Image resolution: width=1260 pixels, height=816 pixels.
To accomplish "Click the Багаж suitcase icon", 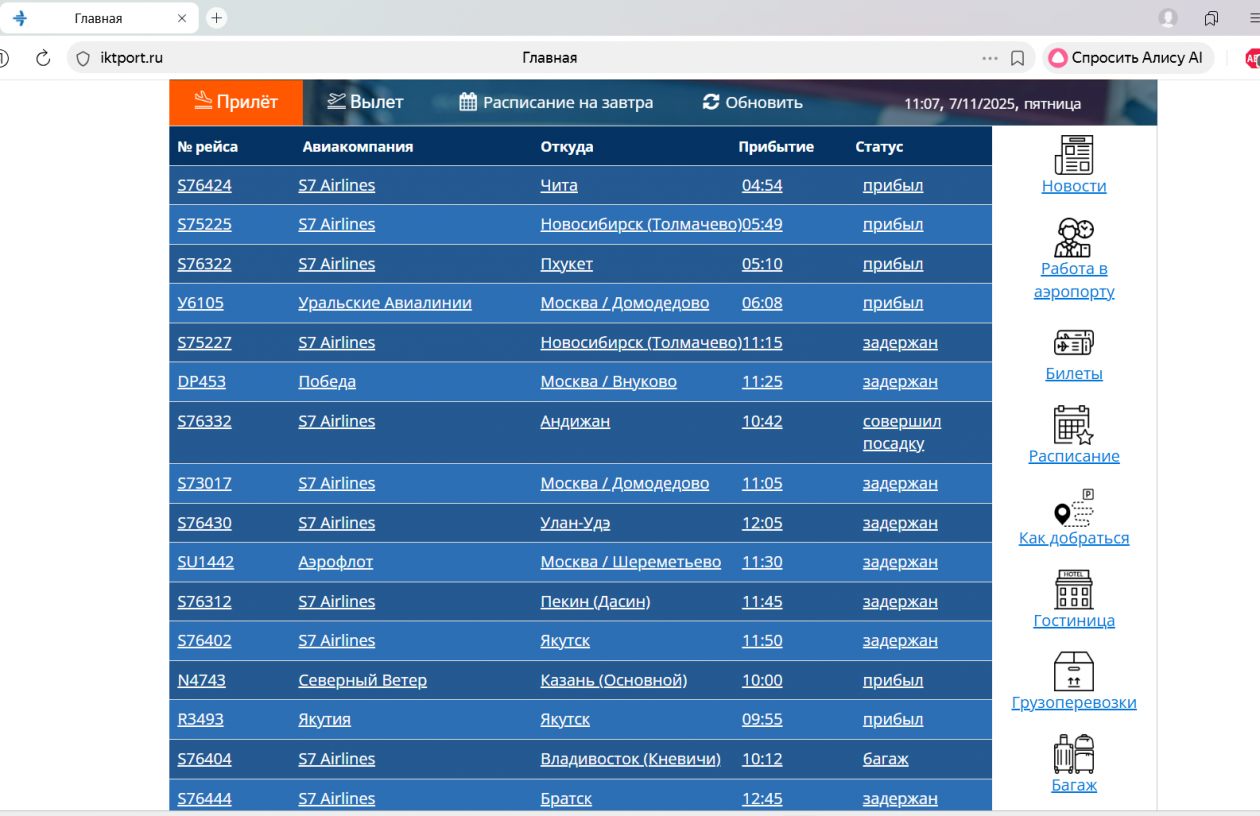I will (1074, 754).
